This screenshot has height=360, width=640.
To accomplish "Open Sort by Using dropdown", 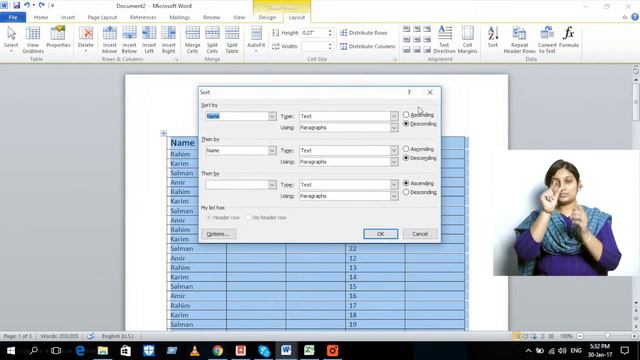I will [x=393, y=128].
